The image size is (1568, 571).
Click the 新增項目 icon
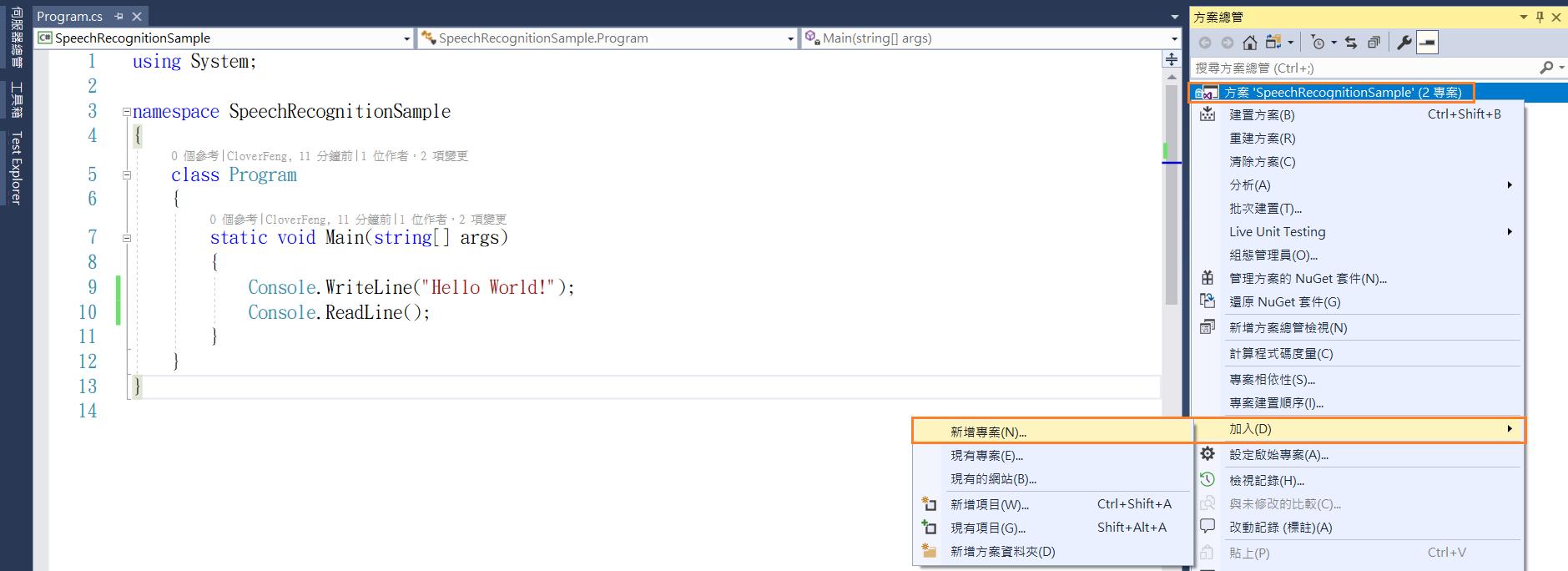click(929, 503)
